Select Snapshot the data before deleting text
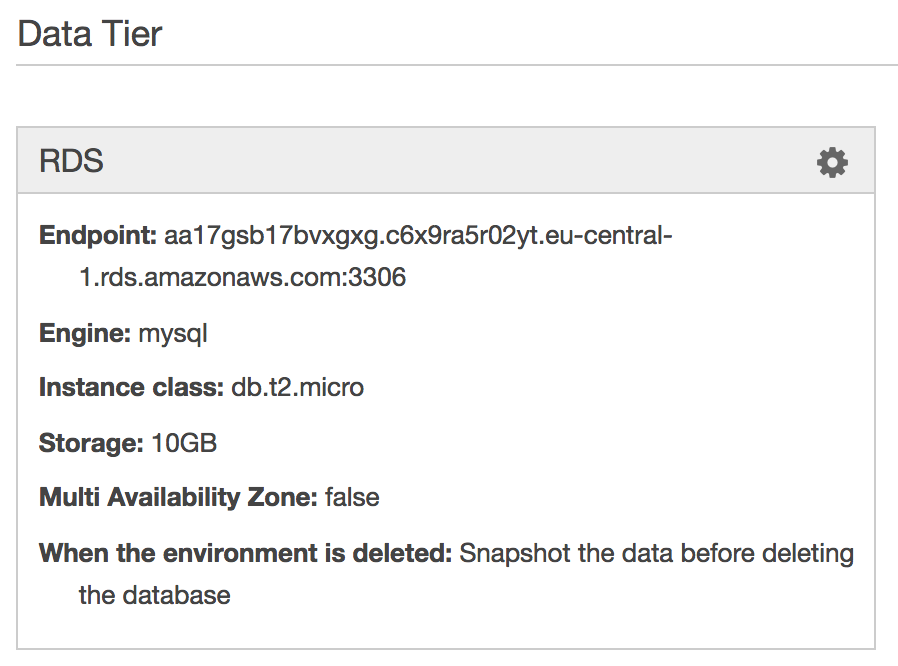Viewport: 898px width, 666px height. pos(656,554)
